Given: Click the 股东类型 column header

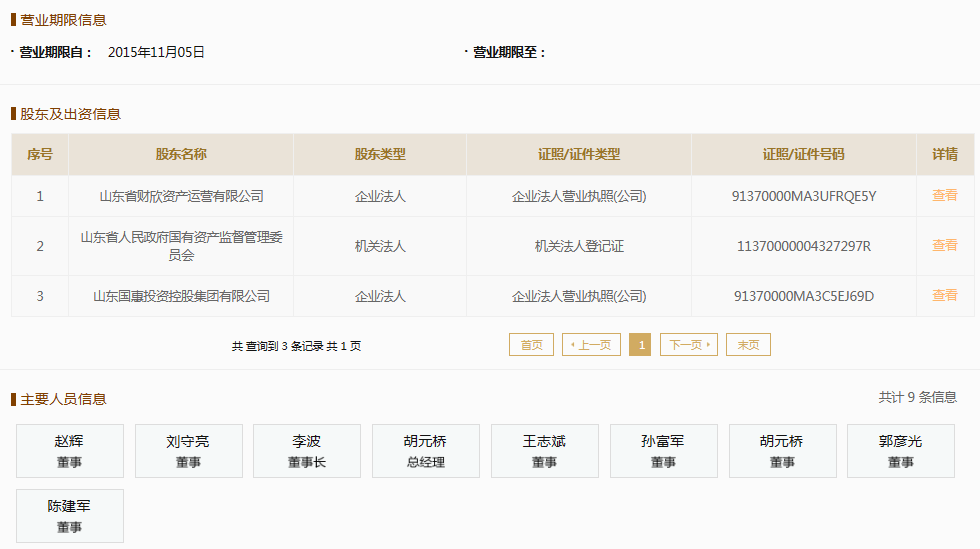Looking at the screenshot, I should (x=380, y=155).
